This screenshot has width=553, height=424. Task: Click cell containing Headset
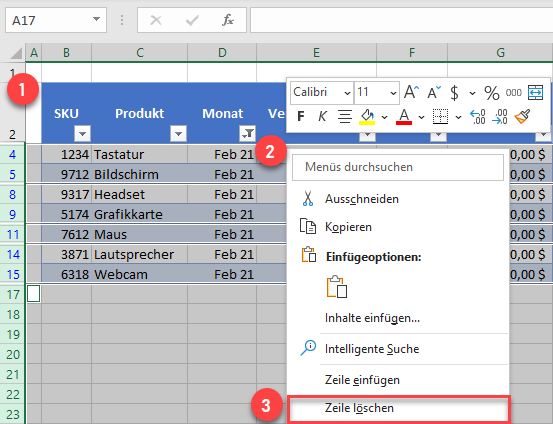click(139, 194)
